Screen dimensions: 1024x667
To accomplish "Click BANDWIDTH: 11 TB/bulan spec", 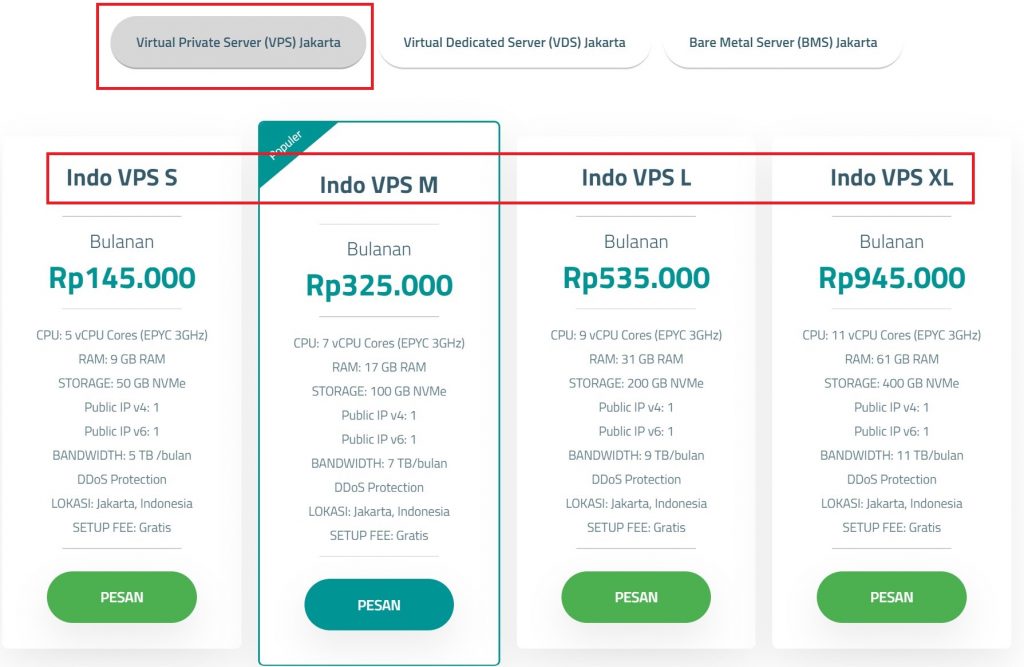I will point(891,455).
